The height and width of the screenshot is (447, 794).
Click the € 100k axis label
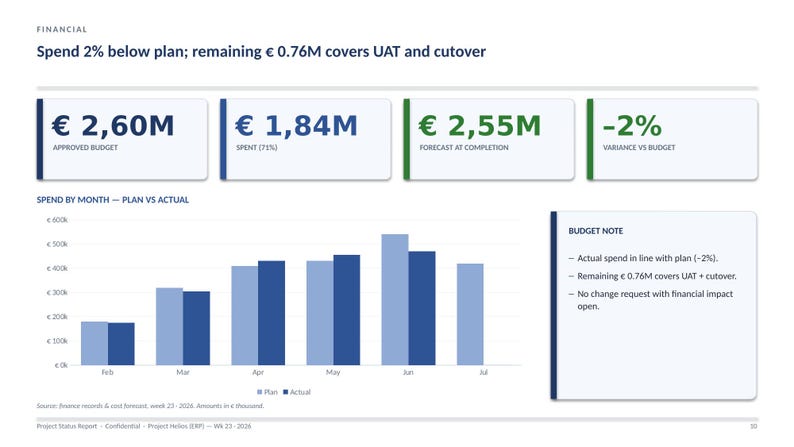pyautogui.click(x=57, y=341)
